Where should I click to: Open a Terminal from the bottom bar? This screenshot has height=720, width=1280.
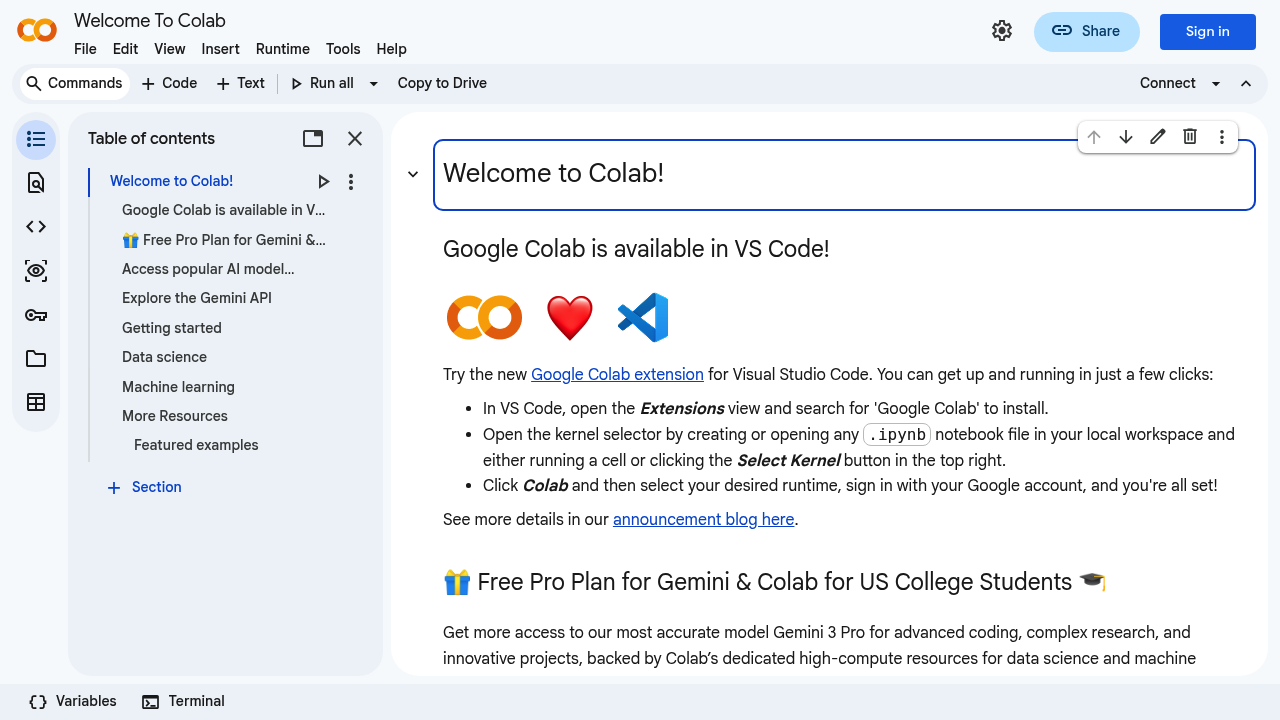(183, 701)
